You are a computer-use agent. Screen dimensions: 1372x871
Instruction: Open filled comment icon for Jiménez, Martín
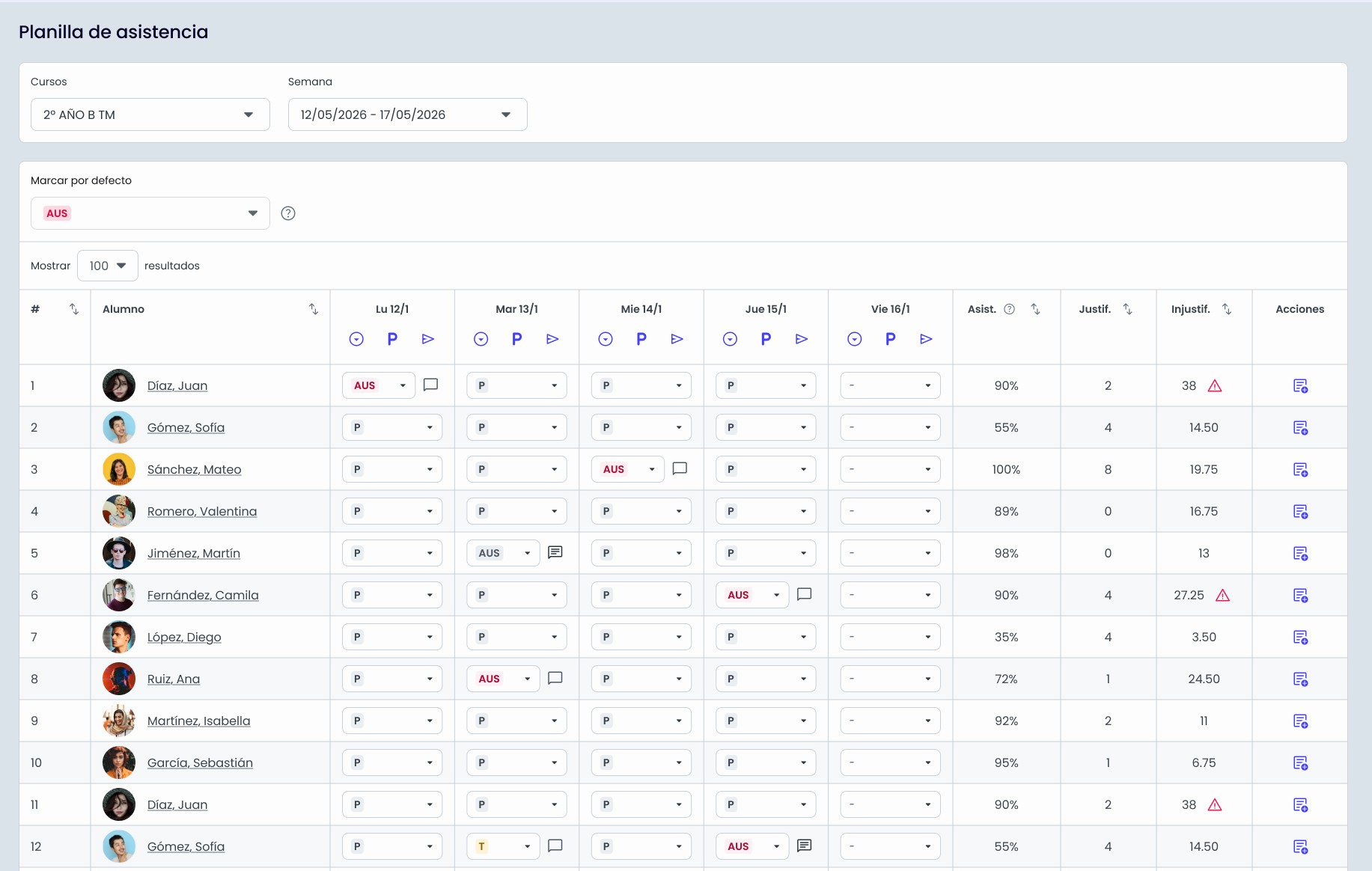click(x=555, y=552)
